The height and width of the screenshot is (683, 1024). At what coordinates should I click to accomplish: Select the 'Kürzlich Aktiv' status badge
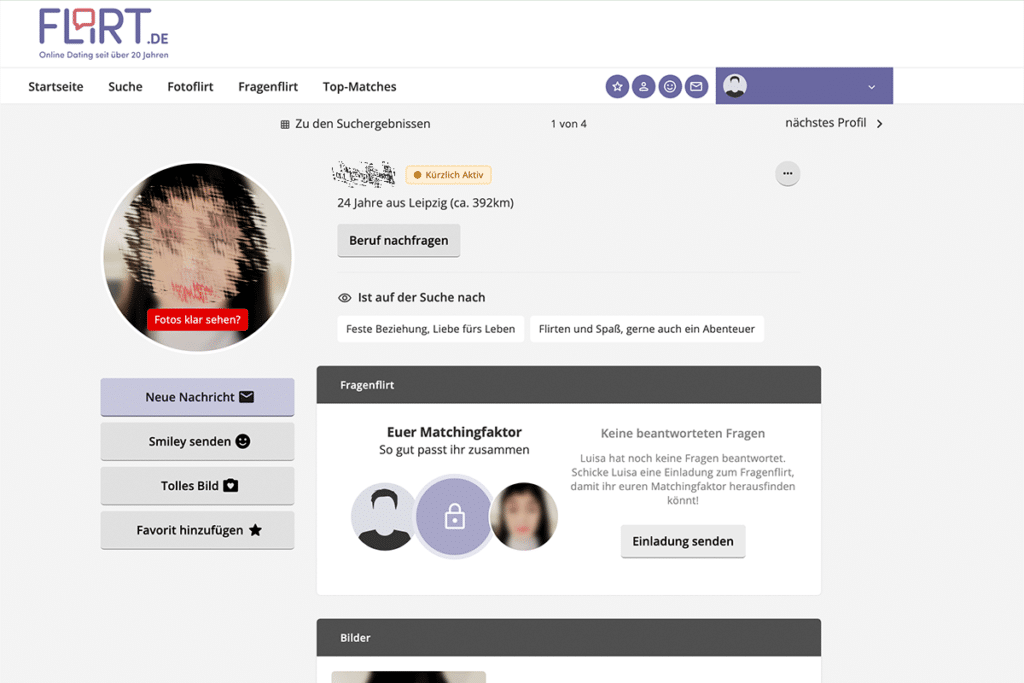[x=448, y=174]
